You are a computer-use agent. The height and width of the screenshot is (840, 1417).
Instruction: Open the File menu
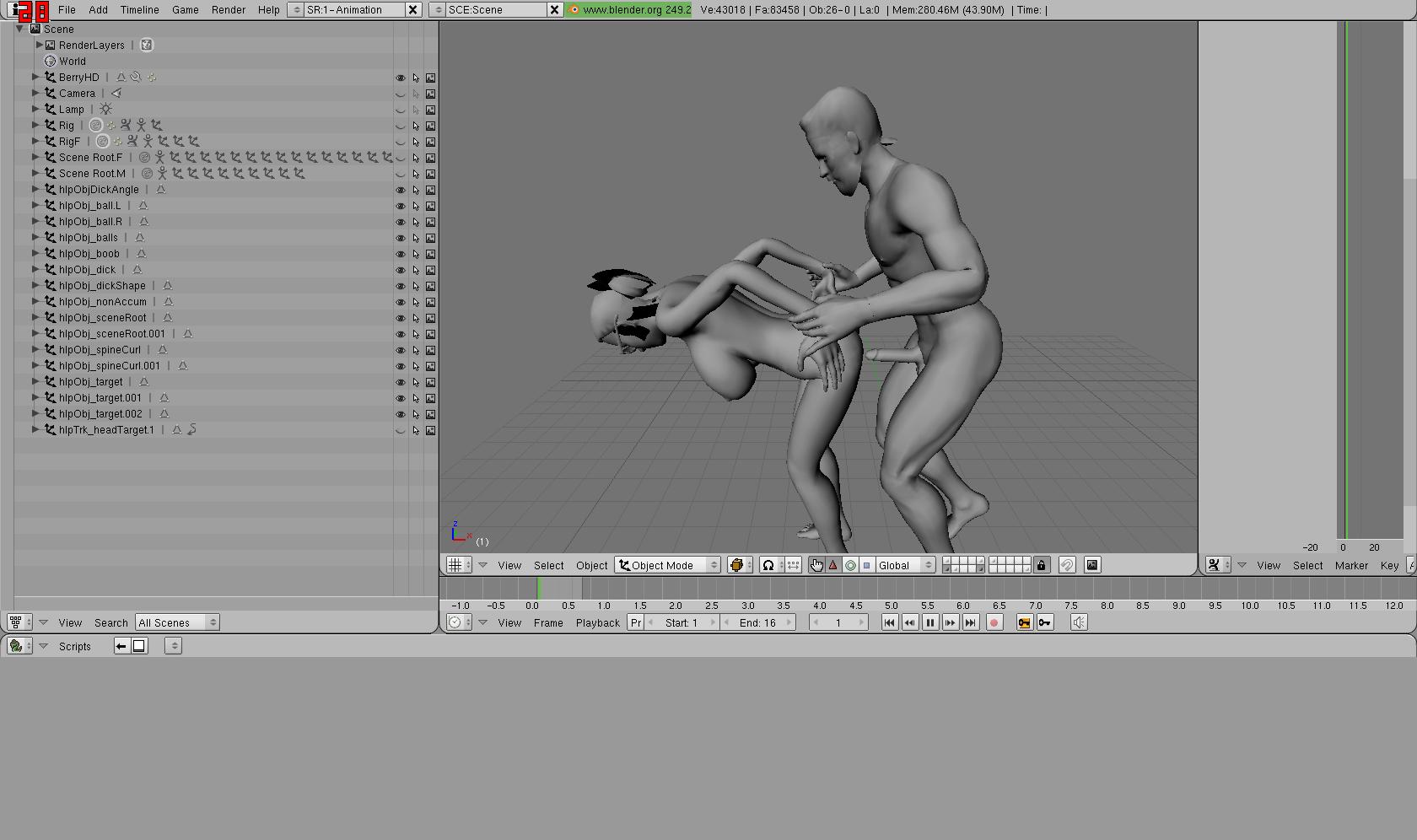[x=67, y=10]
